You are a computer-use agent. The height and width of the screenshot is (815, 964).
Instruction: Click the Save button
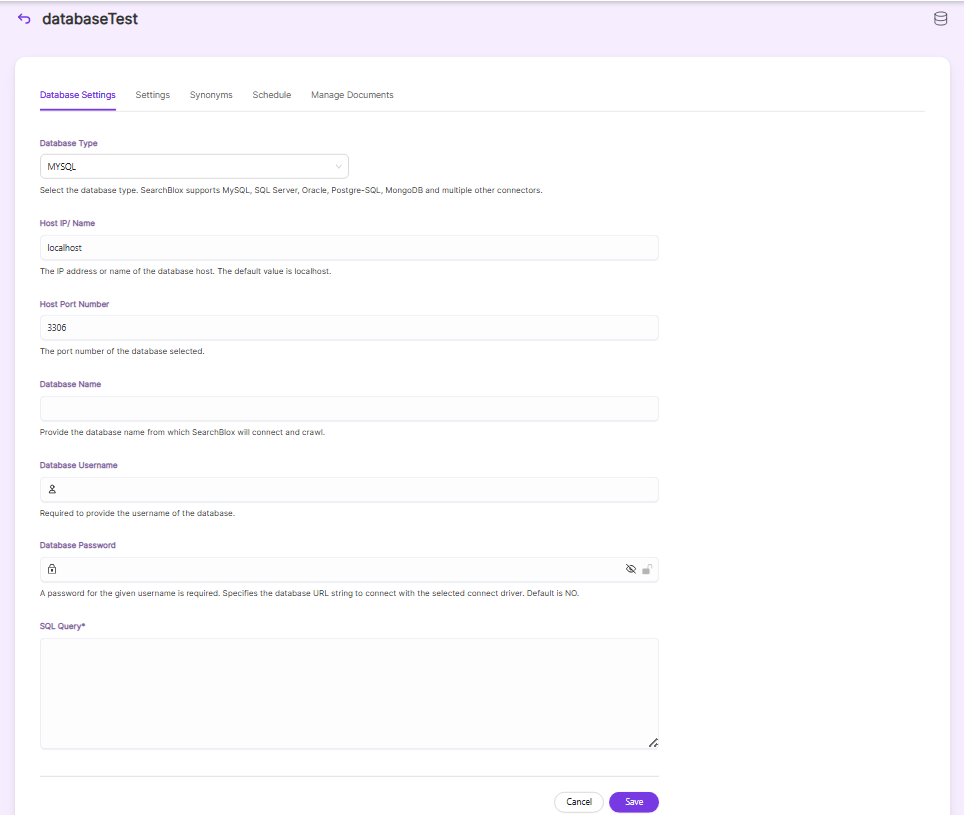pos(634,801)
